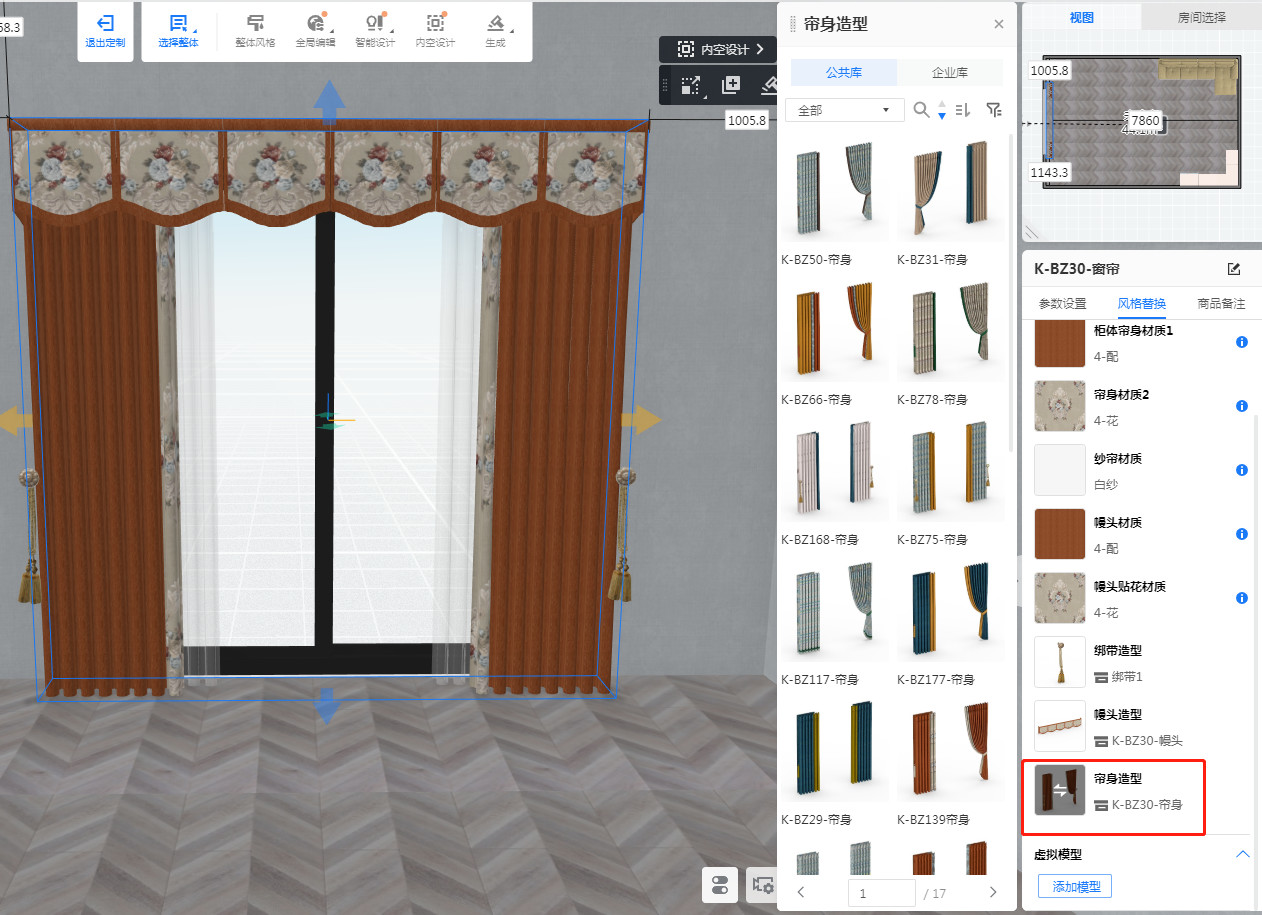The image size is (1262, 915).
Task: Click the edit icon beside K-BZ30-窗帘
Action: (x=1234, y=269)
